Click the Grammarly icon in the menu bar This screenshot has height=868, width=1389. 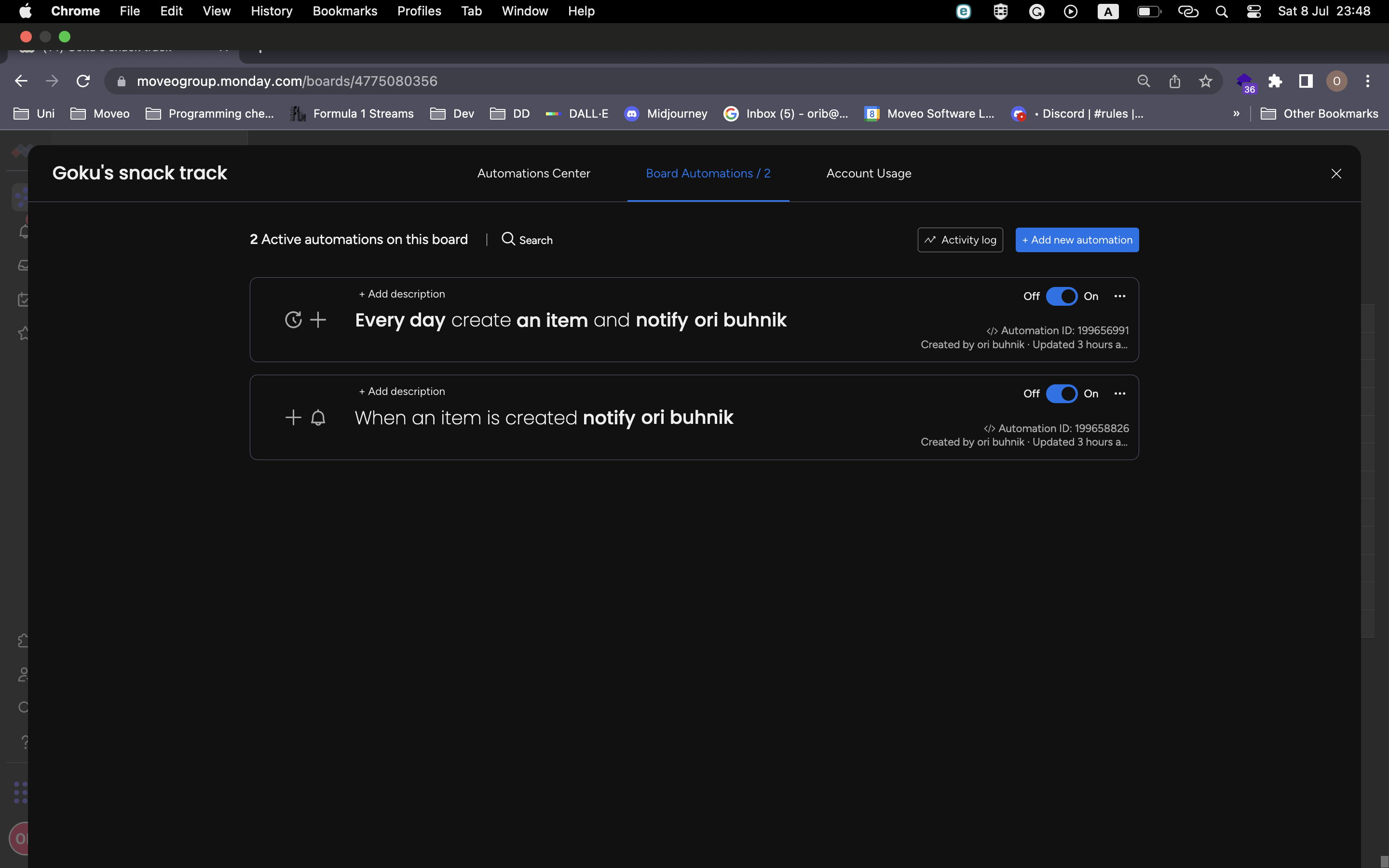point(1036,11)
